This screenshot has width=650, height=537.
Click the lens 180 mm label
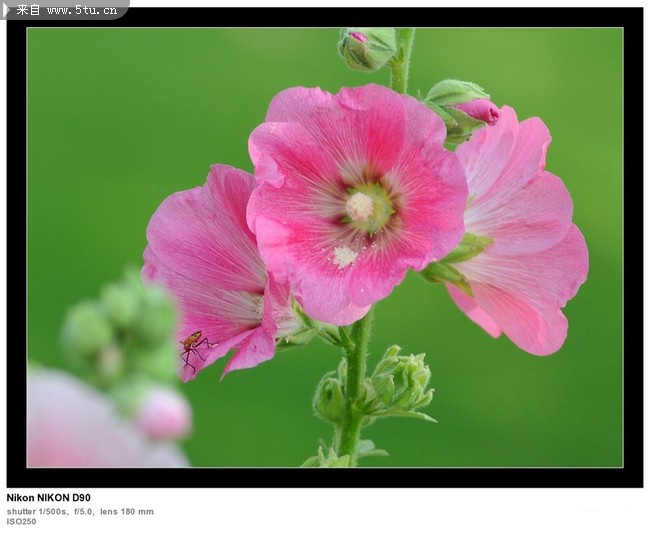[x=127, y=511]
